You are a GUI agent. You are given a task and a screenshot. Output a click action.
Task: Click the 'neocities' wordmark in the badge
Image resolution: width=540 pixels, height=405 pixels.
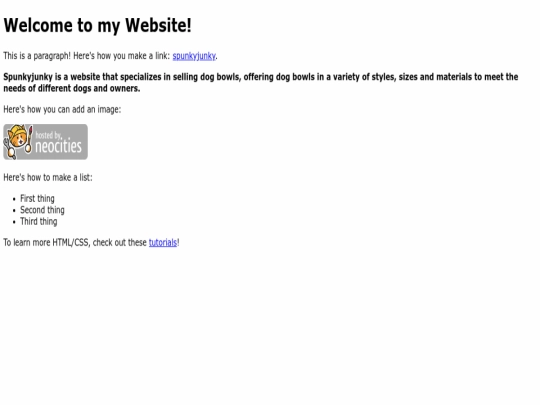click(59, 146)
